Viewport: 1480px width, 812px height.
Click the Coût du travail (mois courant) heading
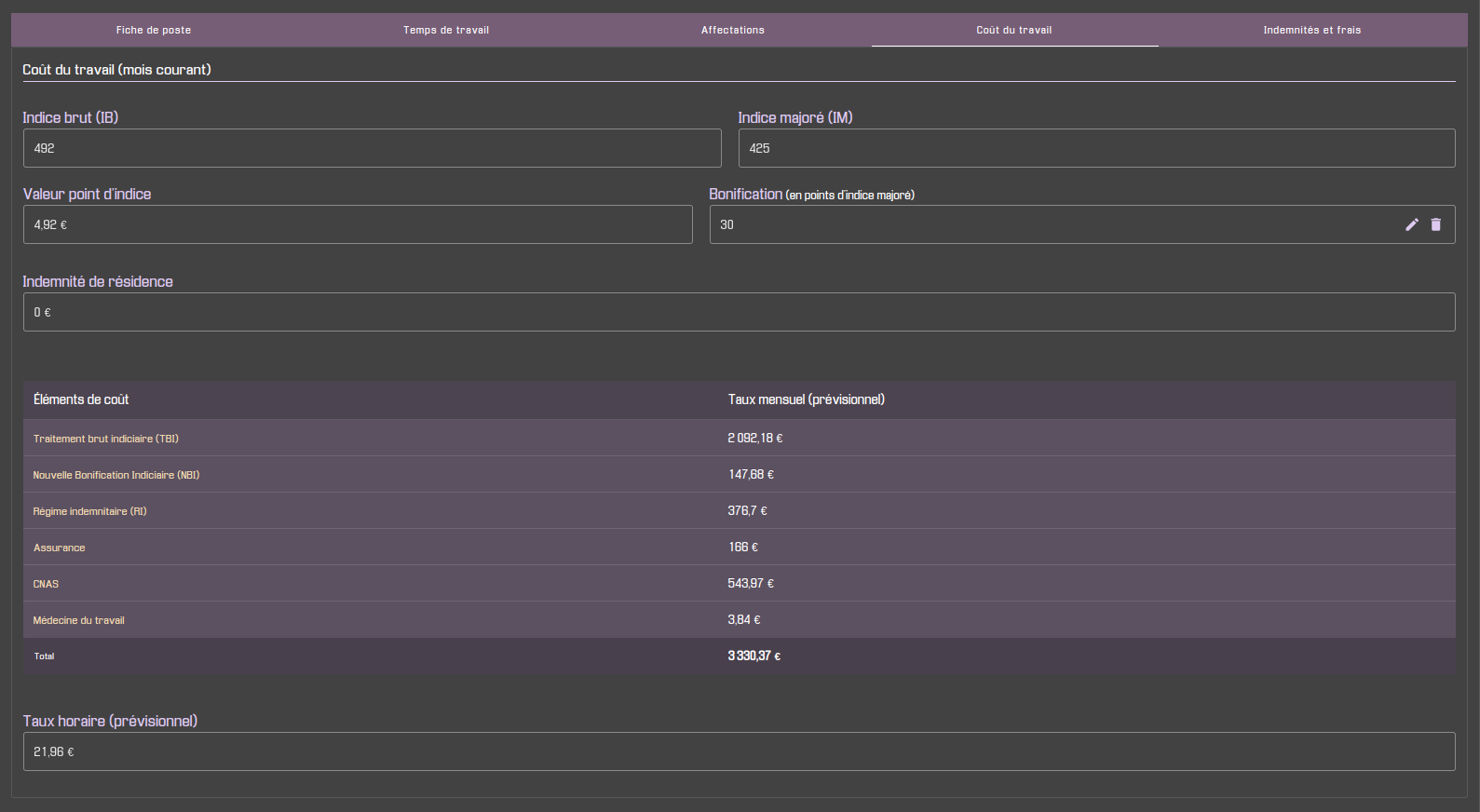pos(116,70)
